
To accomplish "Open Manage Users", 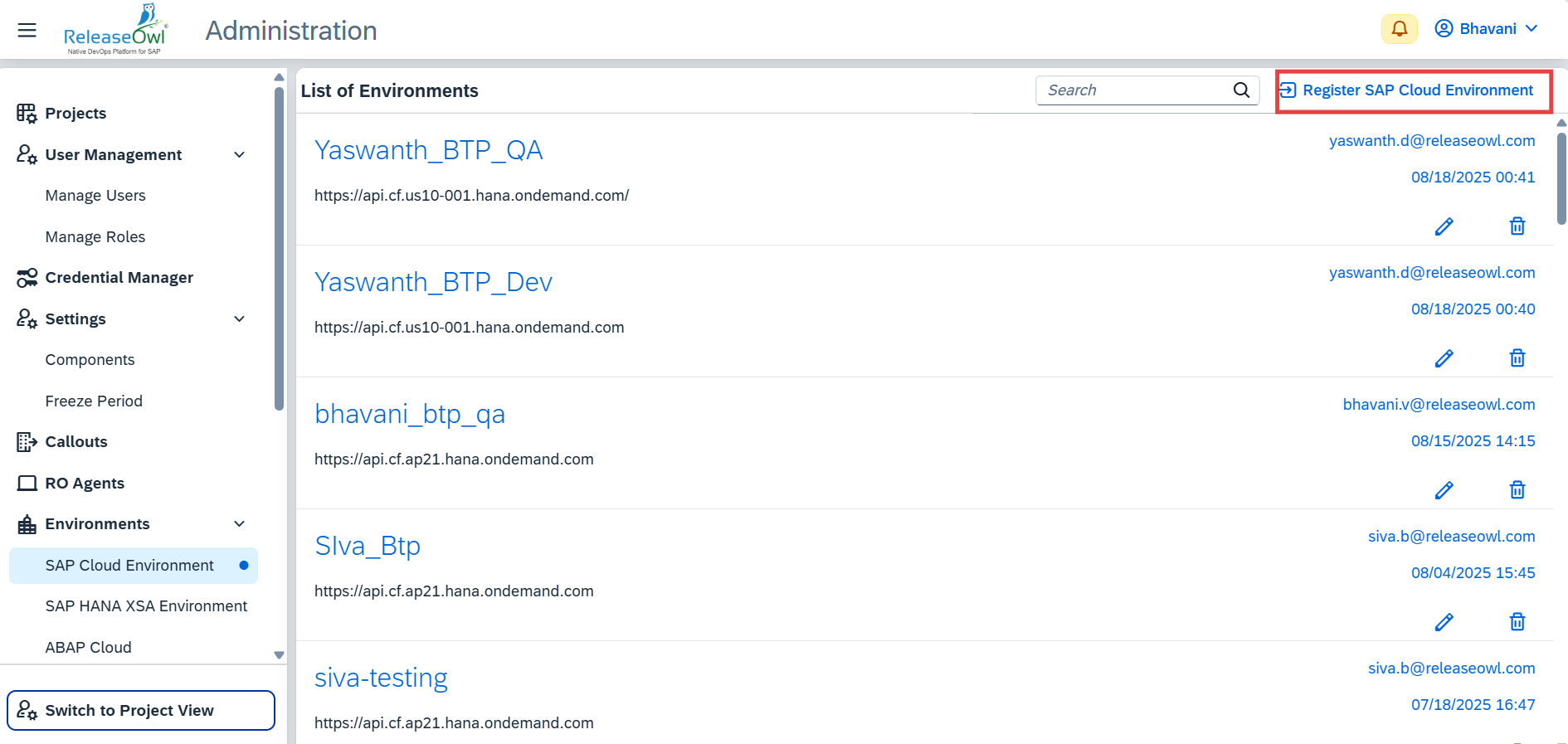I will [95, 196].
